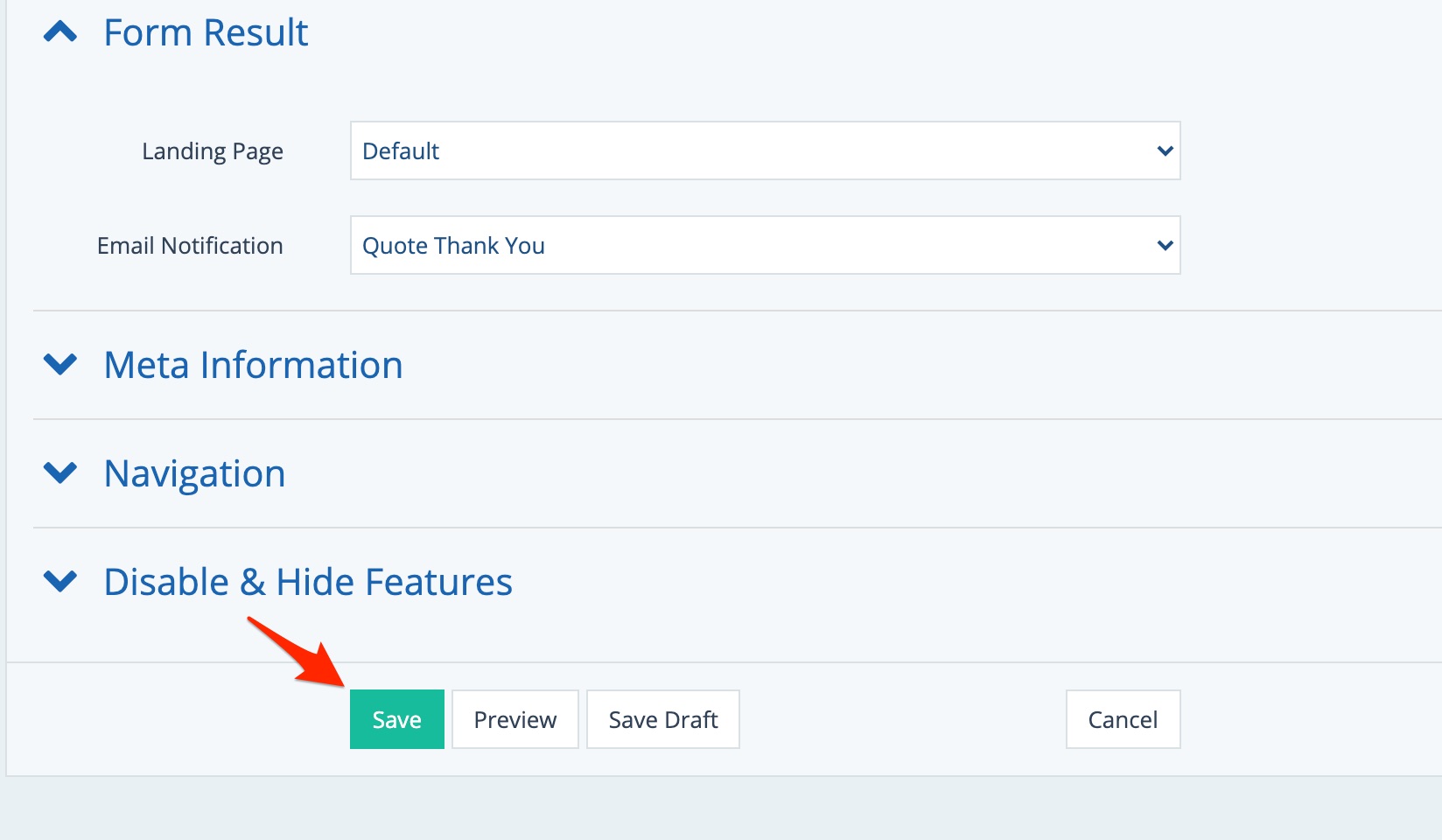Collapse the Form Result section chevron
The height and width of the screenshot is (840, 1442).
click(60, 33)
